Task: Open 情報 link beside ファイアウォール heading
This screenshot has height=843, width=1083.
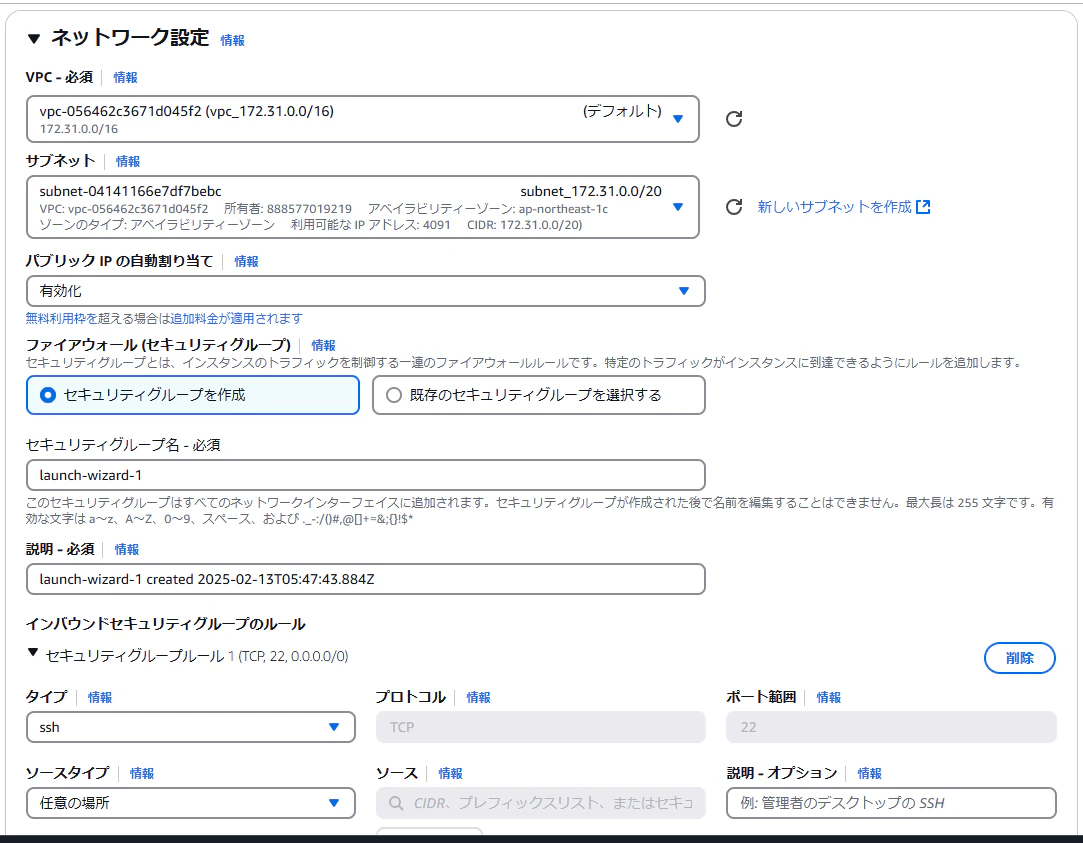Action: (323, 345)
